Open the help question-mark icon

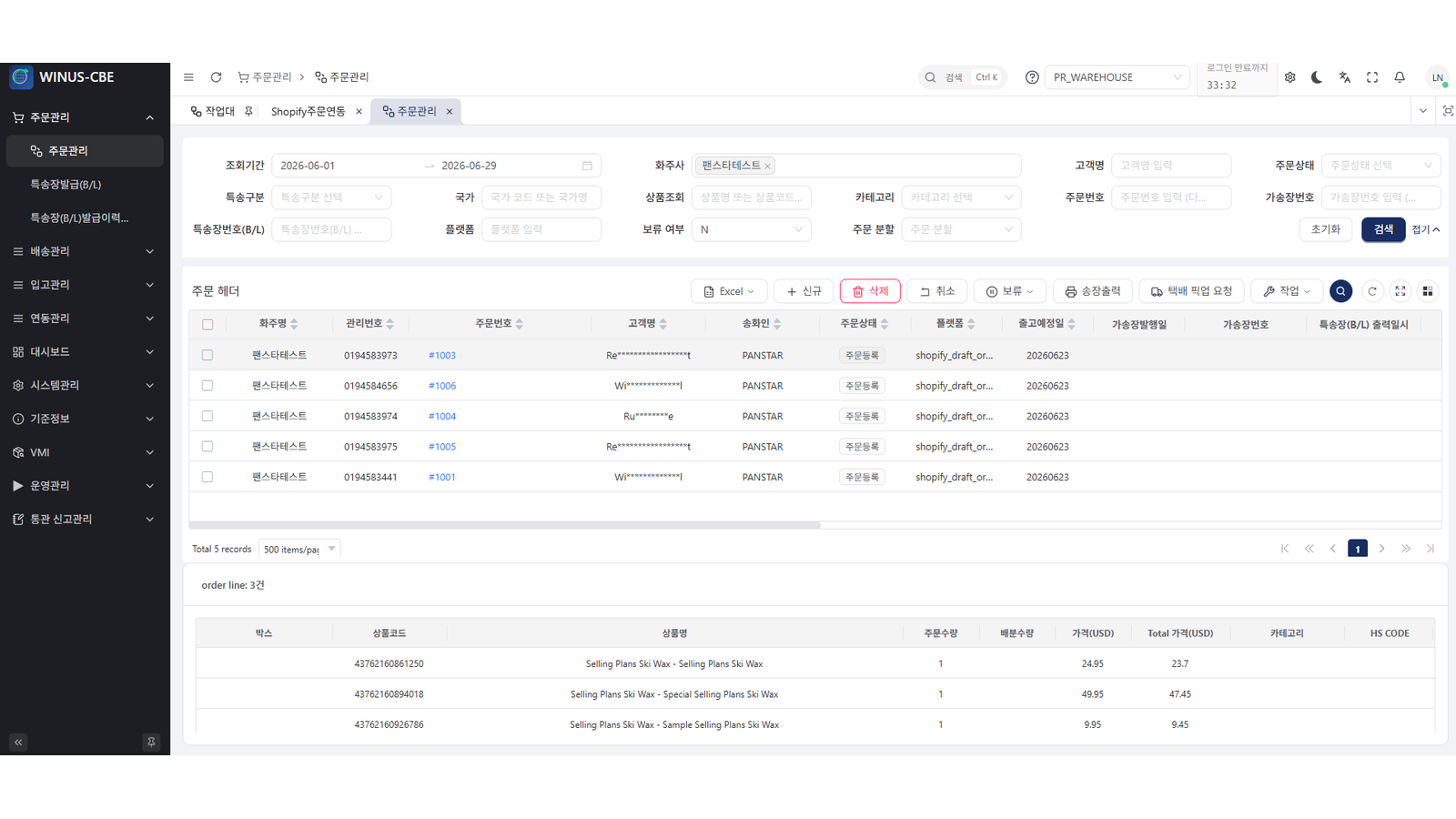1032,77
